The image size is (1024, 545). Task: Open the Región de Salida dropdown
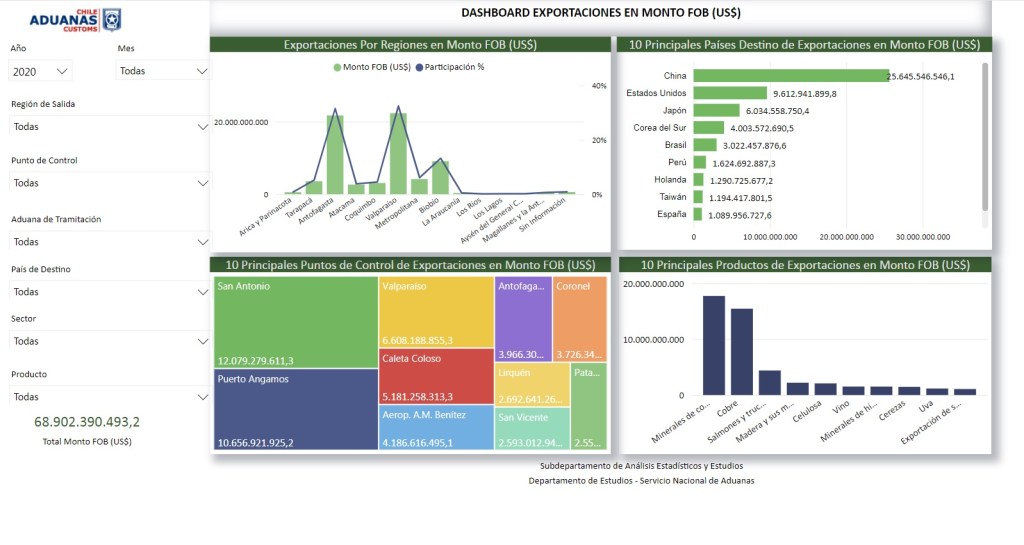click(109, 127)
